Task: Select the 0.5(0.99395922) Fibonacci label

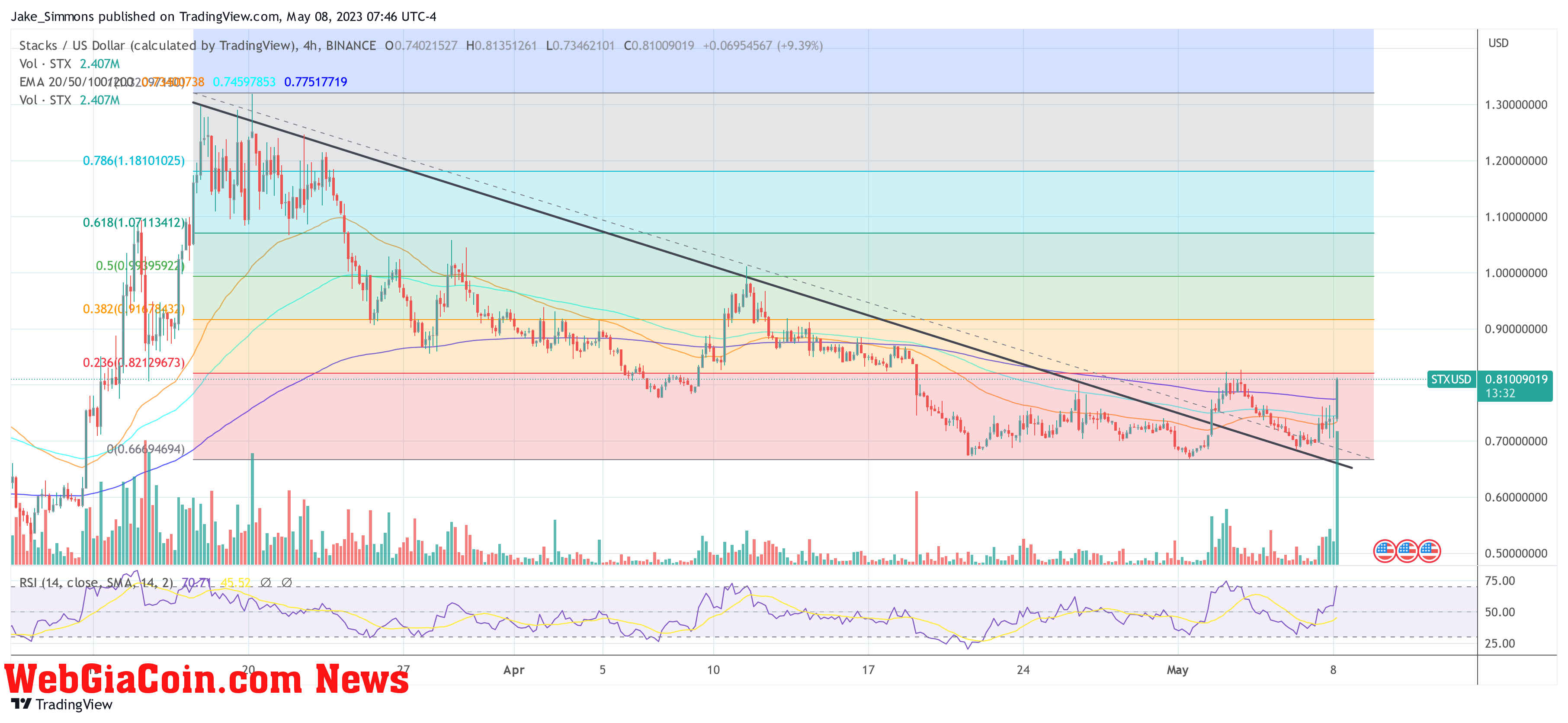Action: 140,266
